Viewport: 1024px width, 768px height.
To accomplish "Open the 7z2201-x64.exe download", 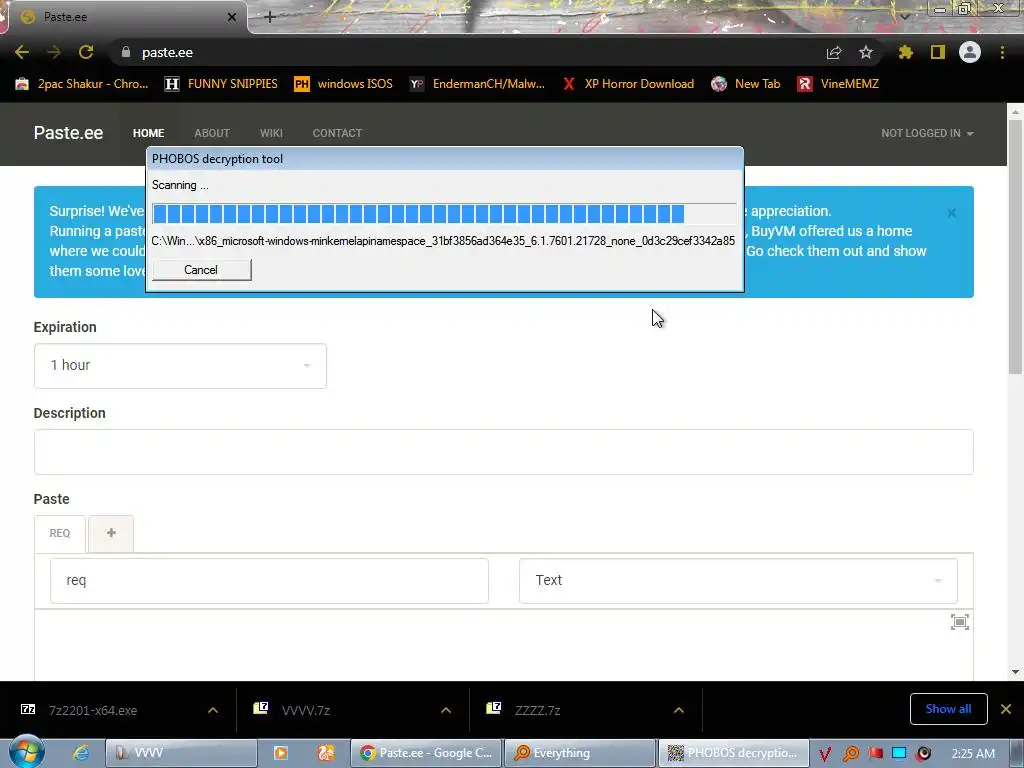I will click(91, 710).
